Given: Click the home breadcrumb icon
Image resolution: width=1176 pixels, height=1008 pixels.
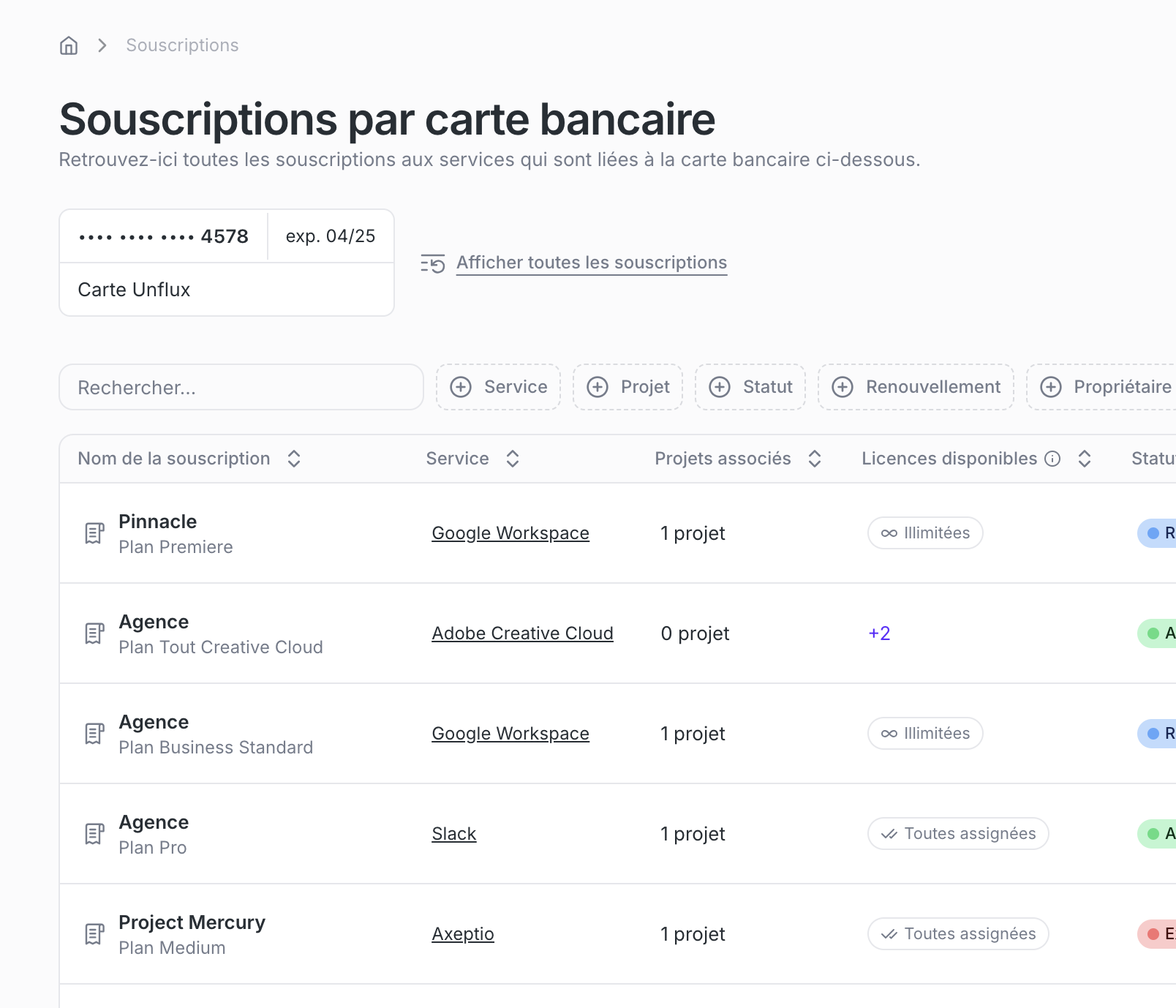Looking at the screenshot, I should pos(69,45).
